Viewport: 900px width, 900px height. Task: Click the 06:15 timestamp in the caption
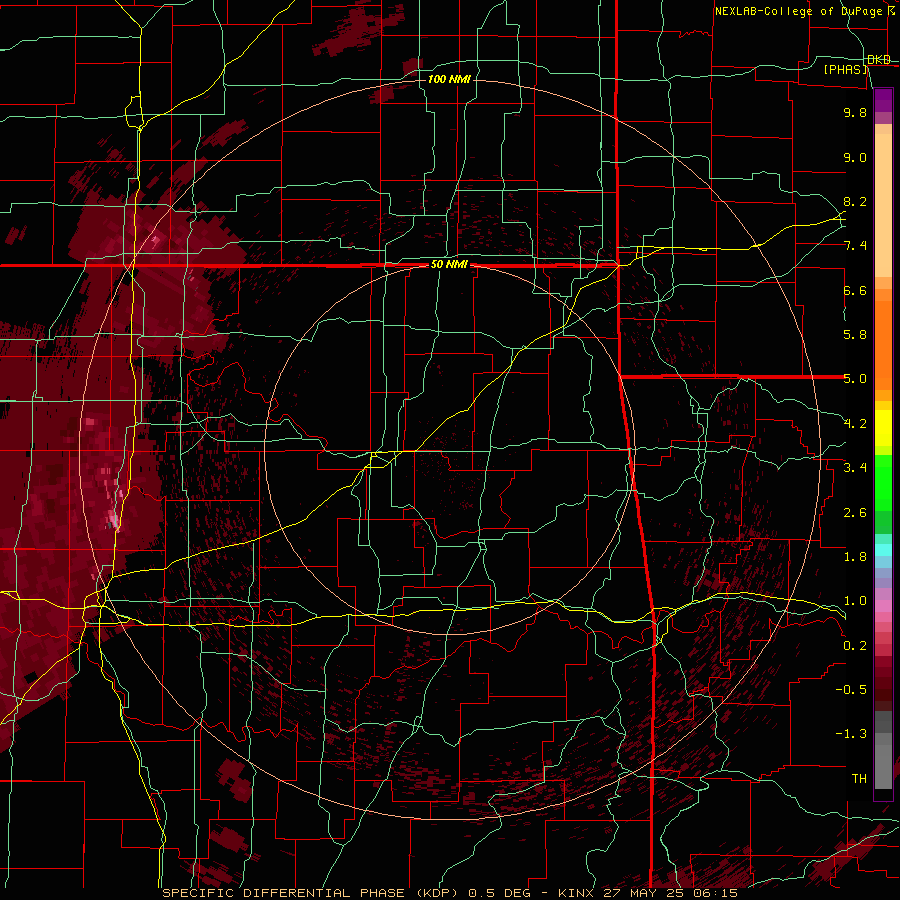click(x=718, y=893)
